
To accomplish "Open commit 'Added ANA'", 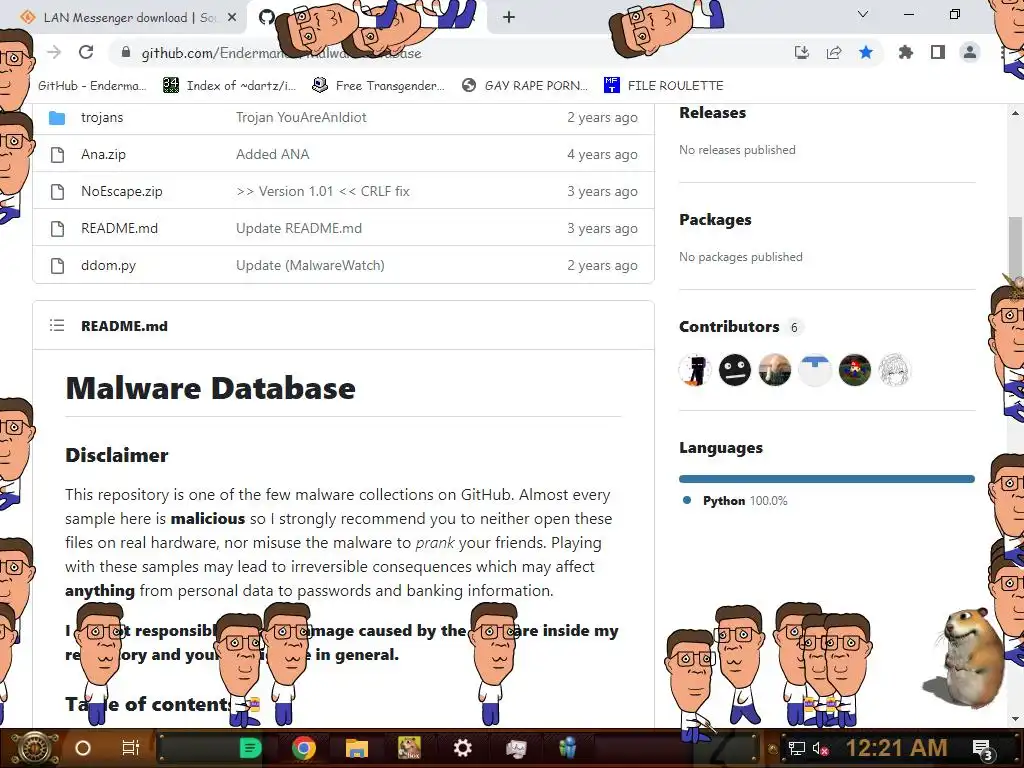I will click(272, 155).
